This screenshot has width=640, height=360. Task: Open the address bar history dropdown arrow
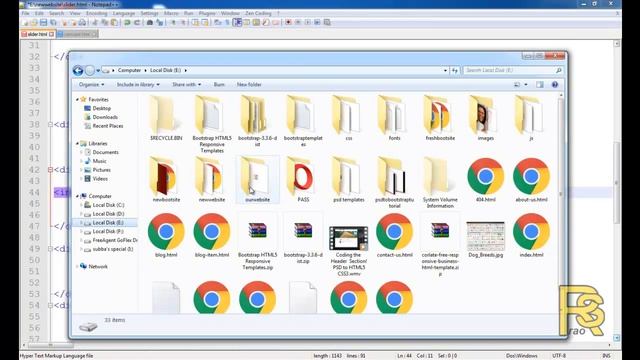click(x=445, y=70)
